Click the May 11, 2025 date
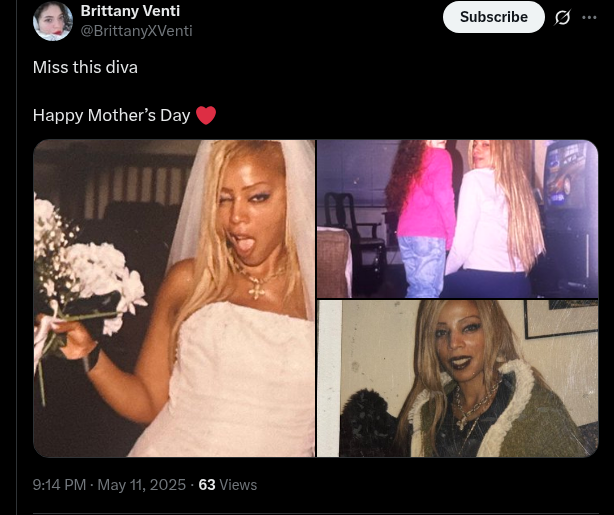The width and height of the screenshot is (614, 515). [141, 485]
